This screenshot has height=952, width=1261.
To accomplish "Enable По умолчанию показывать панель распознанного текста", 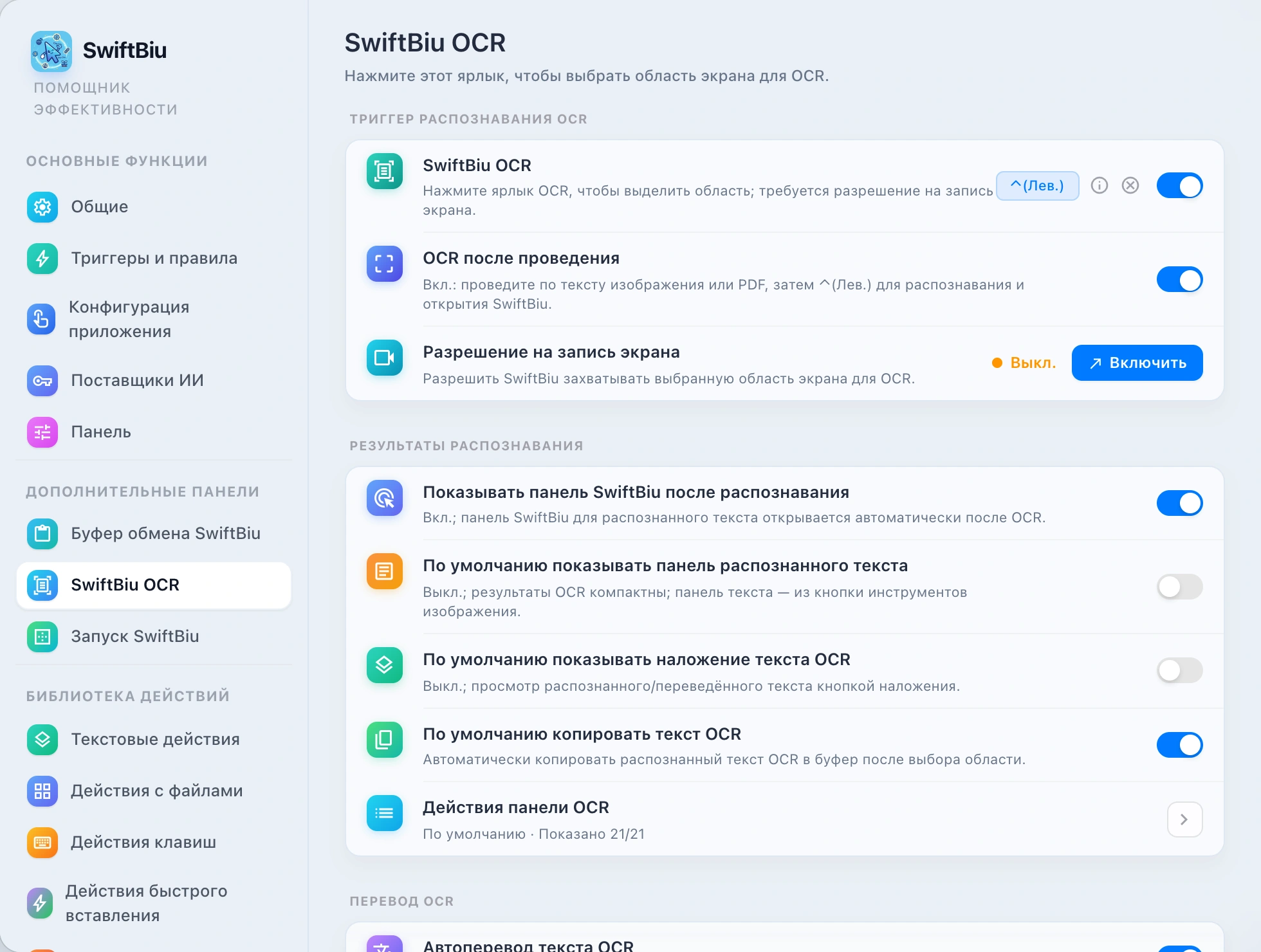I will pyautogui.click(x=1180, y=587).
